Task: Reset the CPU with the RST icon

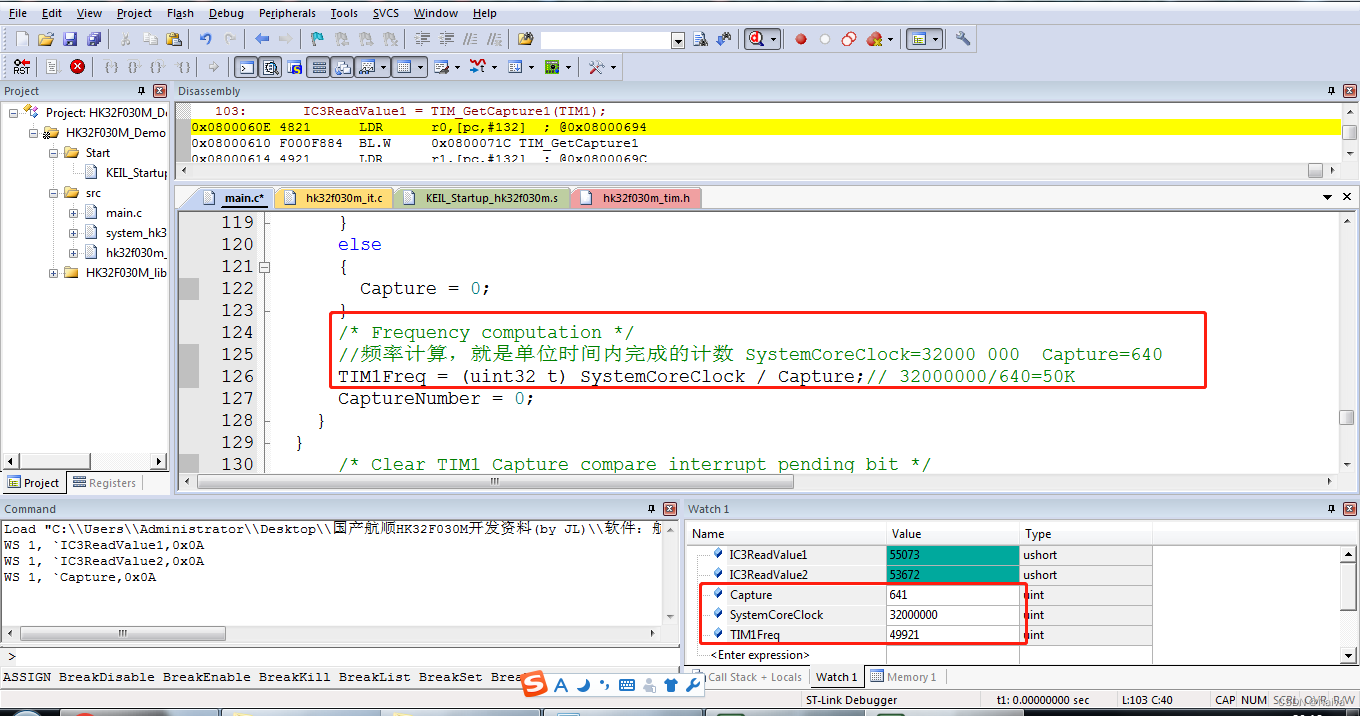Action: pos(22,67)
